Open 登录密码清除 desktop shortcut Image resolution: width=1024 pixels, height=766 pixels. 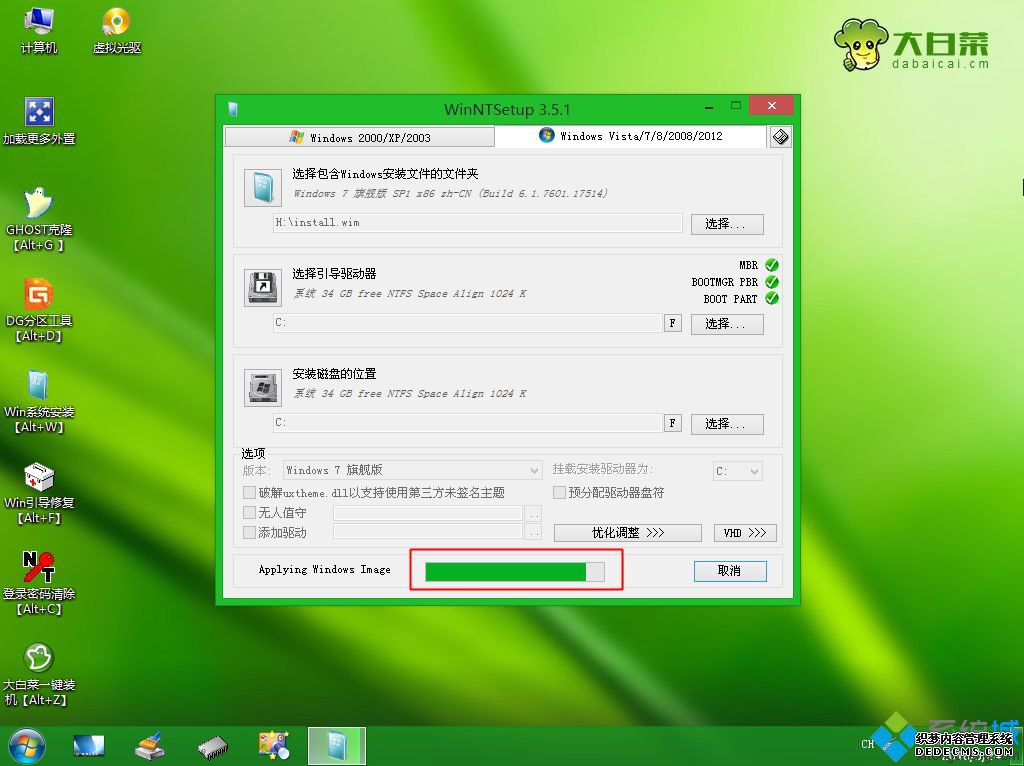[39, 582]
